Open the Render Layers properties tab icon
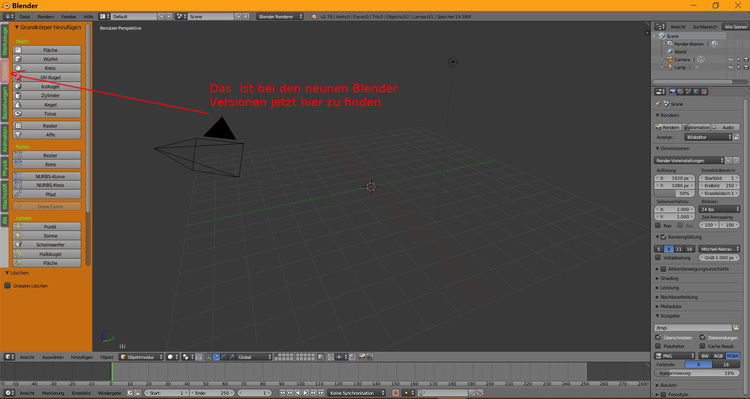Screen dimensions: 750x399 (x=681, y=92)
